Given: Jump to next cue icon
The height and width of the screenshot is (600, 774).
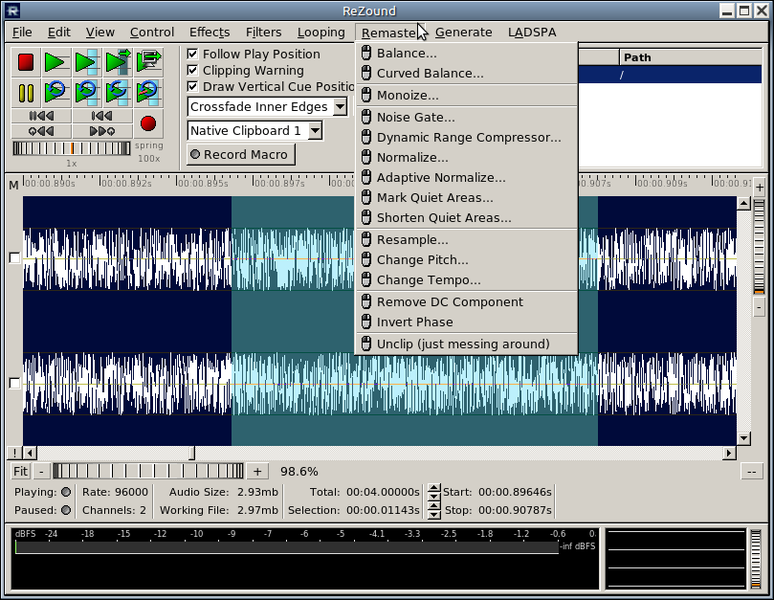Looking at the screenshot, I should pyautogui.click(x=102, y=131).
